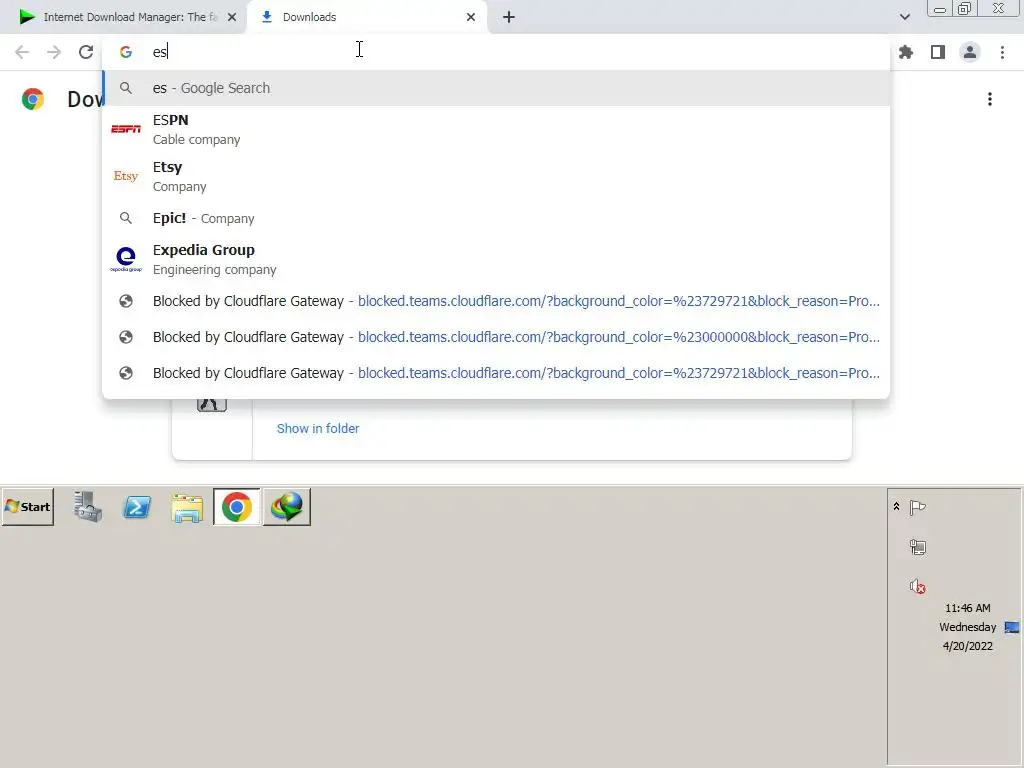Open the tab search chevron

pyautogui.click(x=904, y=17)
